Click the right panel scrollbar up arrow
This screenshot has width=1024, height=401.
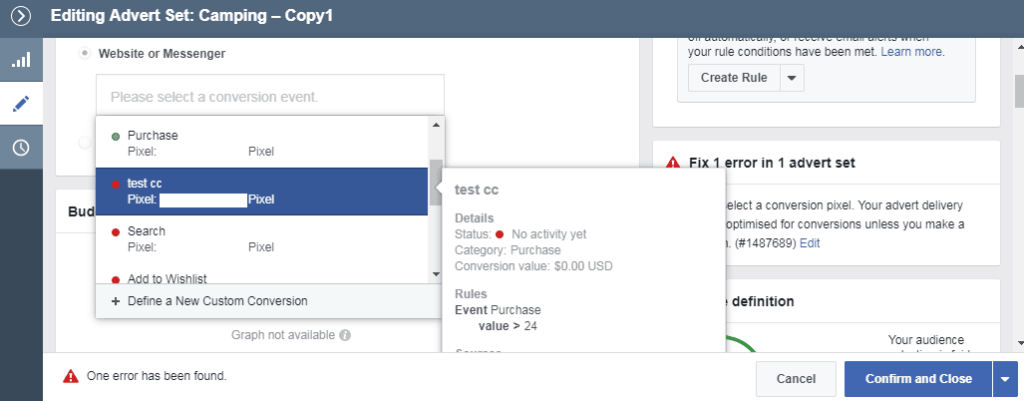click(x=1019, y=47)
